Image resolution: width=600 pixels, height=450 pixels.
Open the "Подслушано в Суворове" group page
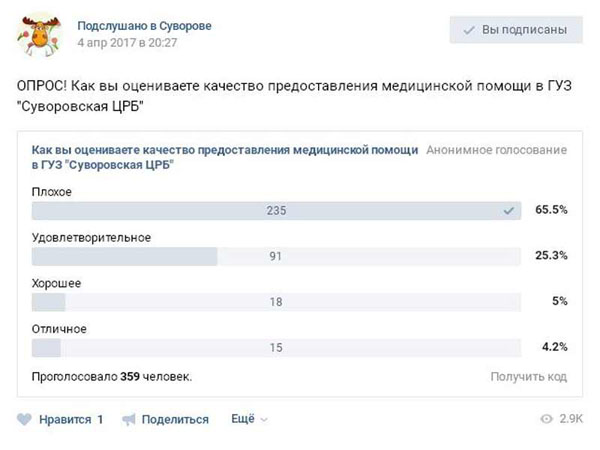(x=144, y=24)
